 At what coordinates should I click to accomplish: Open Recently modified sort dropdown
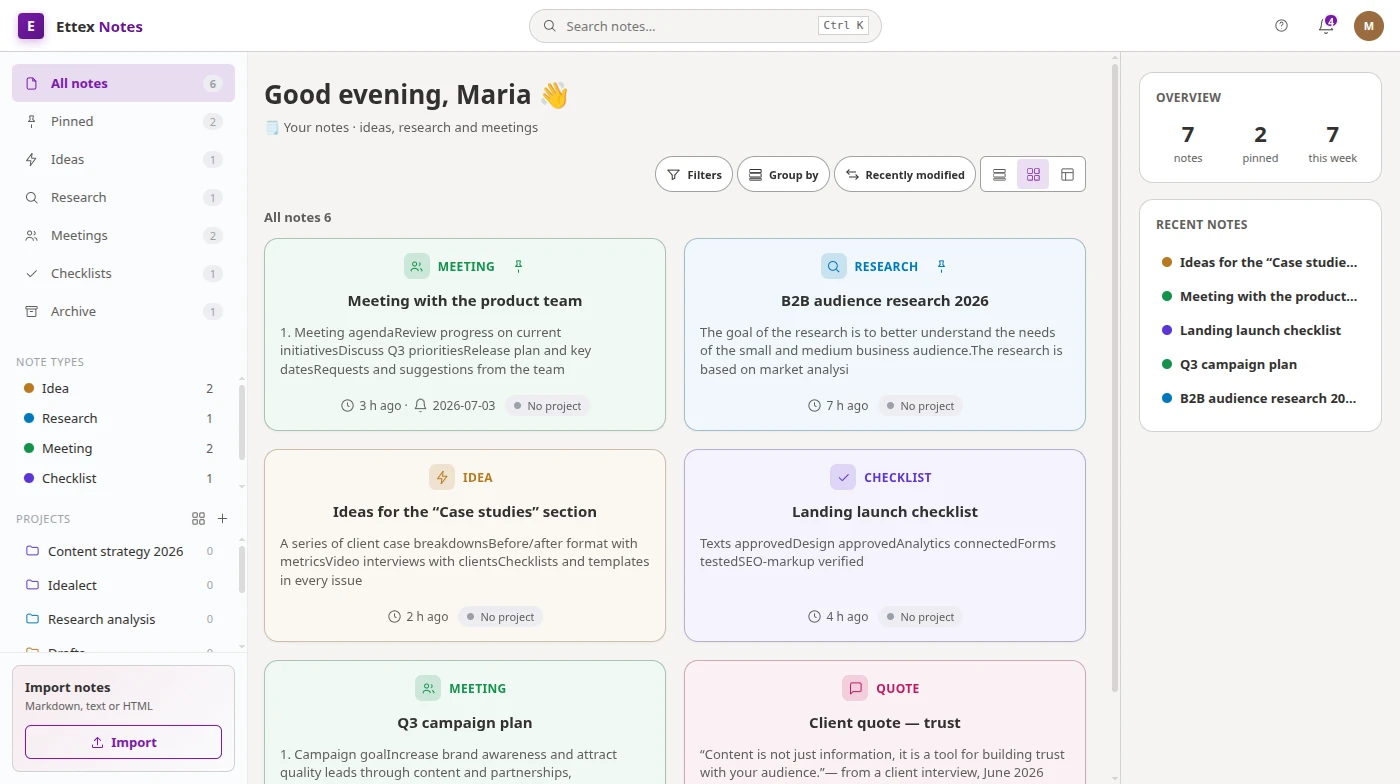click(x=905, y=174)
